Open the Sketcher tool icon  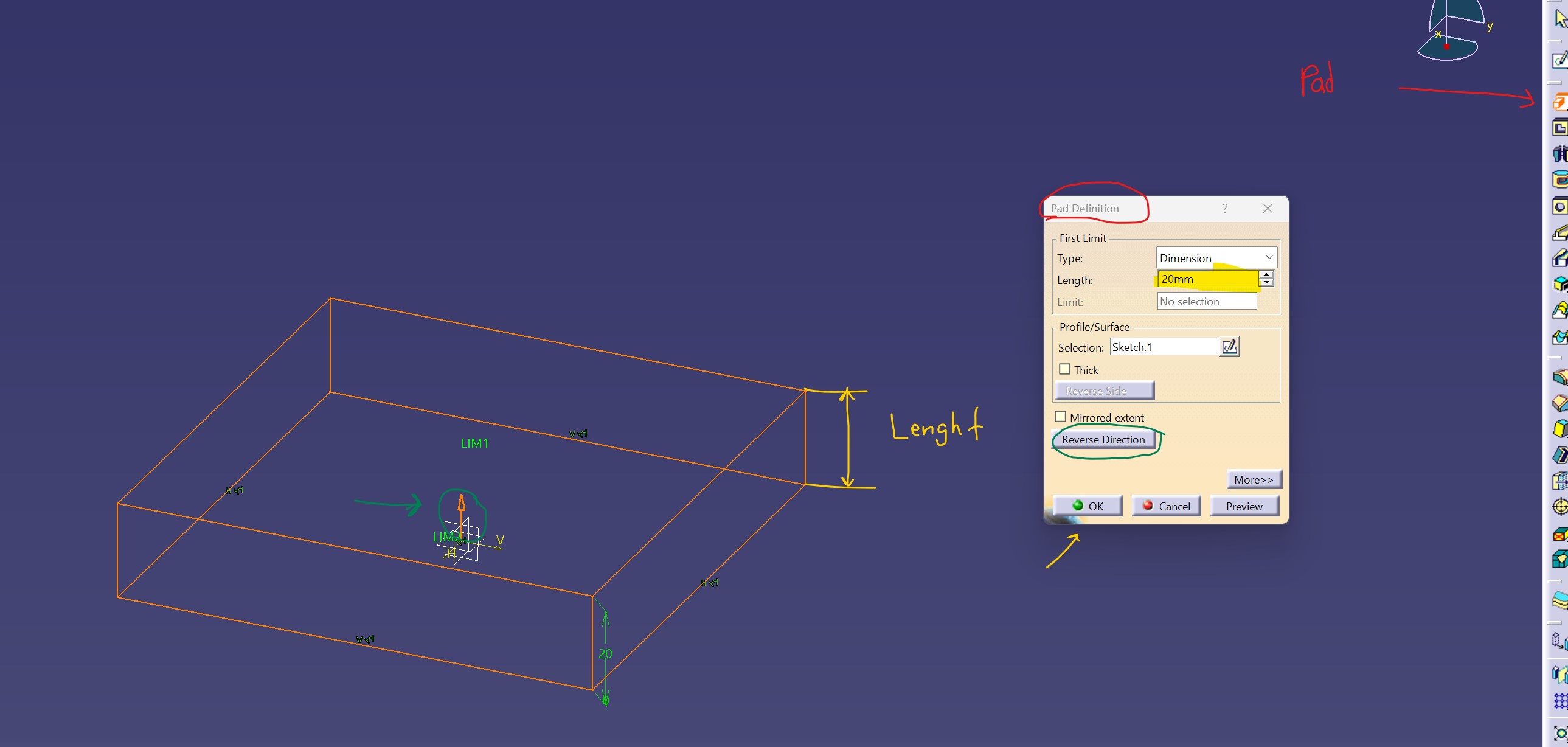pos(1560,60)
